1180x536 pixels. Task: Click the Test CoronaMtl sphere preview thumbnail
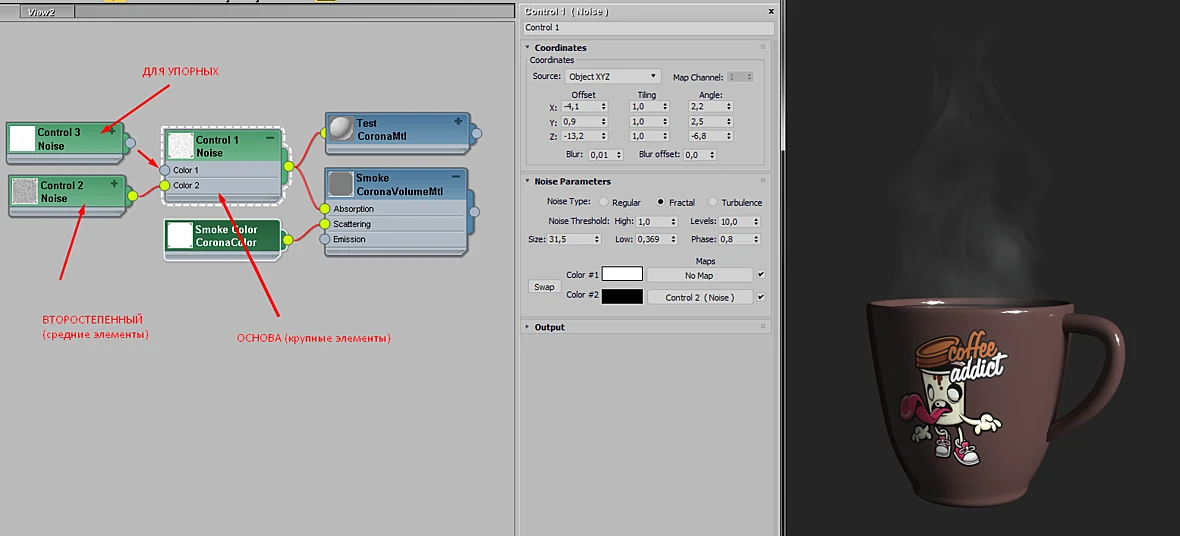(x=342, y=129)
